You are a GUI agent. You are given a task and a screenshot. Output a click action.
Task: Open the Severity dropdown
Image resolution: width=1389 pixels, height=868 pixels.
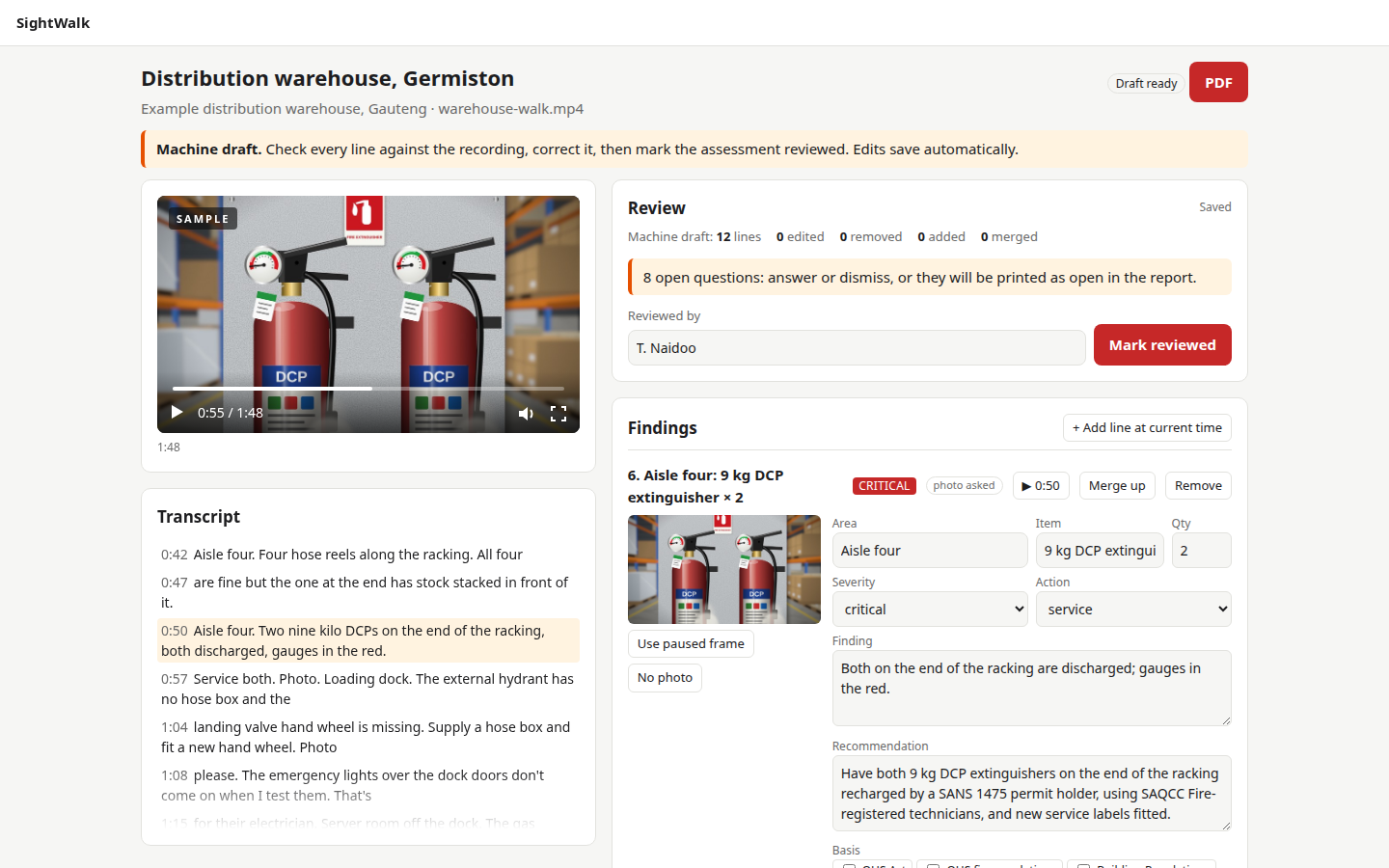point(930,610)
